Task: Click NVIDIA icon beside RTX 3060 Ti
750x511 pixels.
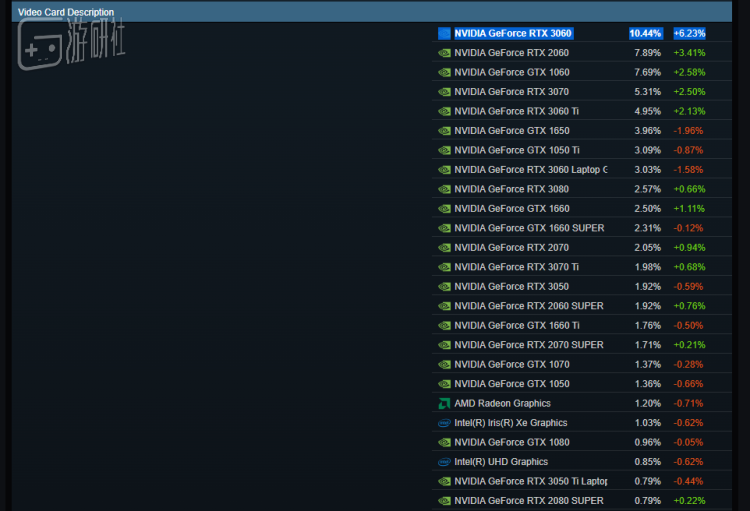Action: pos(444,111)
